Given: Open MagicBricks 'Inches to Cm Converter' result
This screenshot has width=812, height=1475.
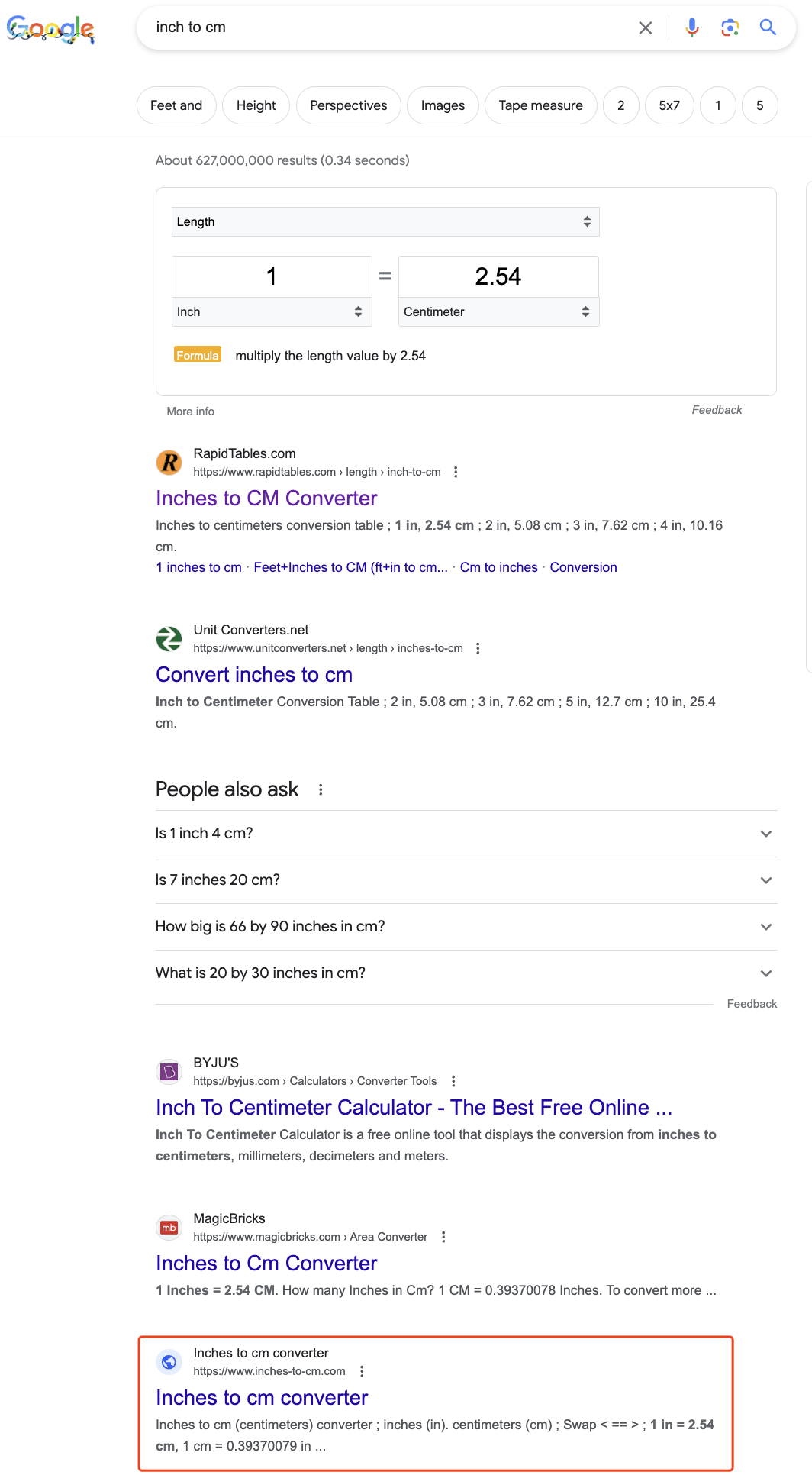Looking at the screenshot, I should coord(266,1264).
